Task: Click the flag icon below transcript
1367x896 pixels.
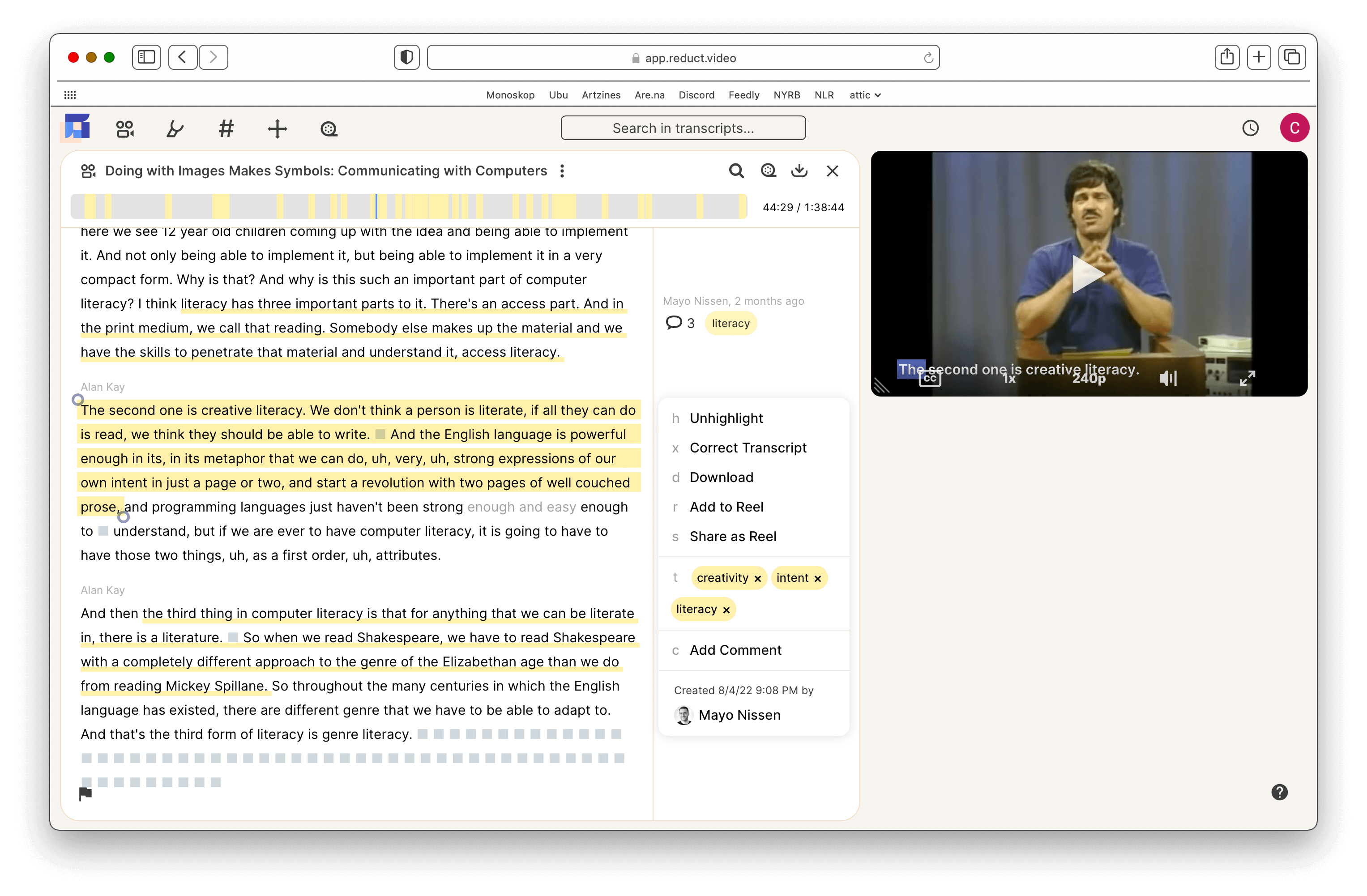Action: pyautogui.click(x=85, y=794)
